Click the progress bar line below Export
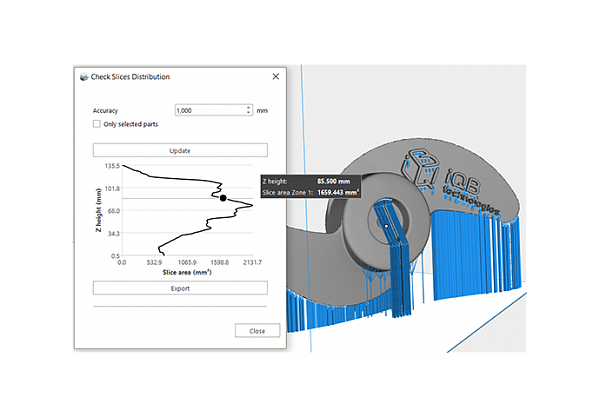600x417 pixels. (x=180, y=306)
